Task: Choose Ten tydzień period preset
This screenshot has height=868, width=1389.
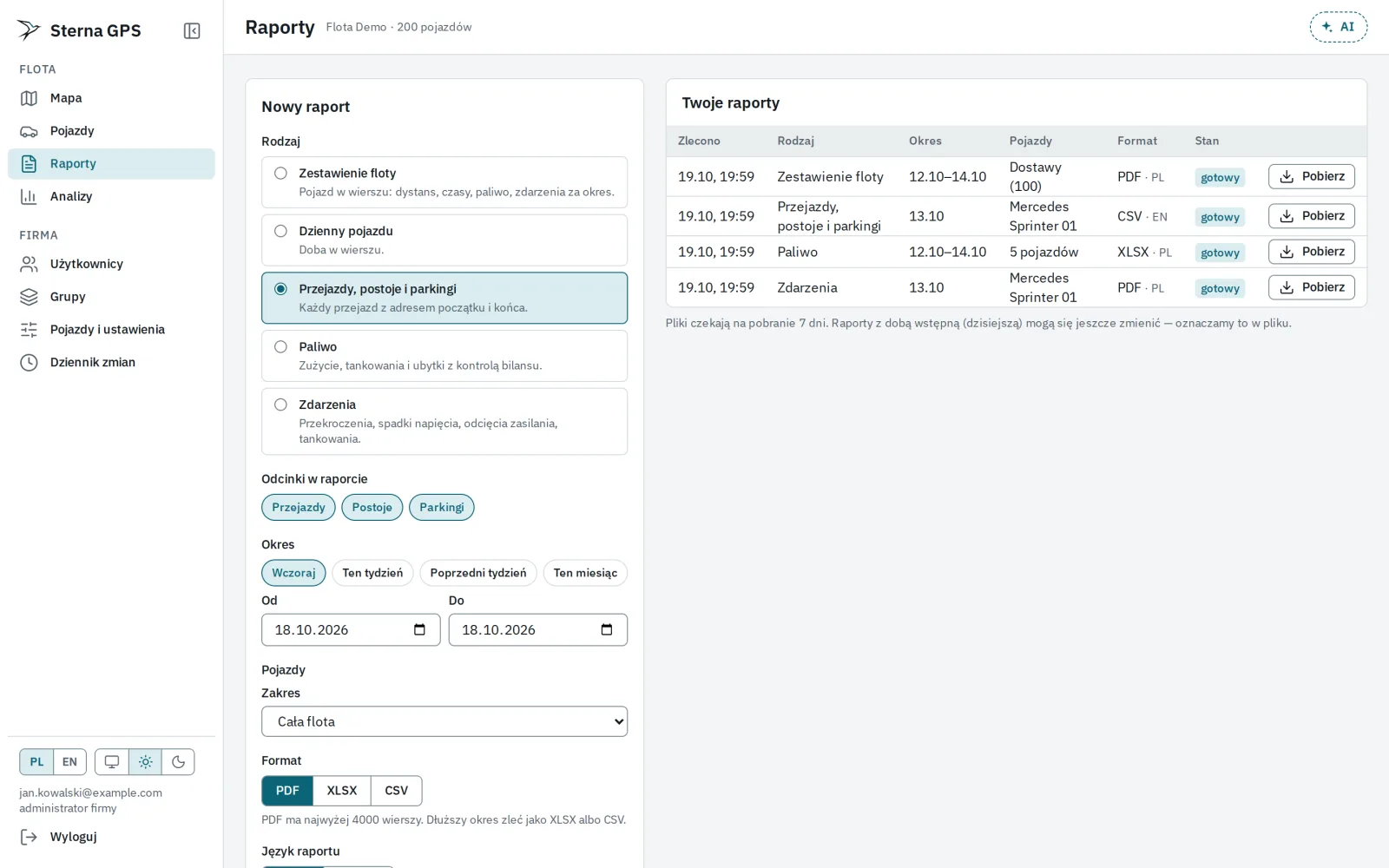Action: [372, 573]
